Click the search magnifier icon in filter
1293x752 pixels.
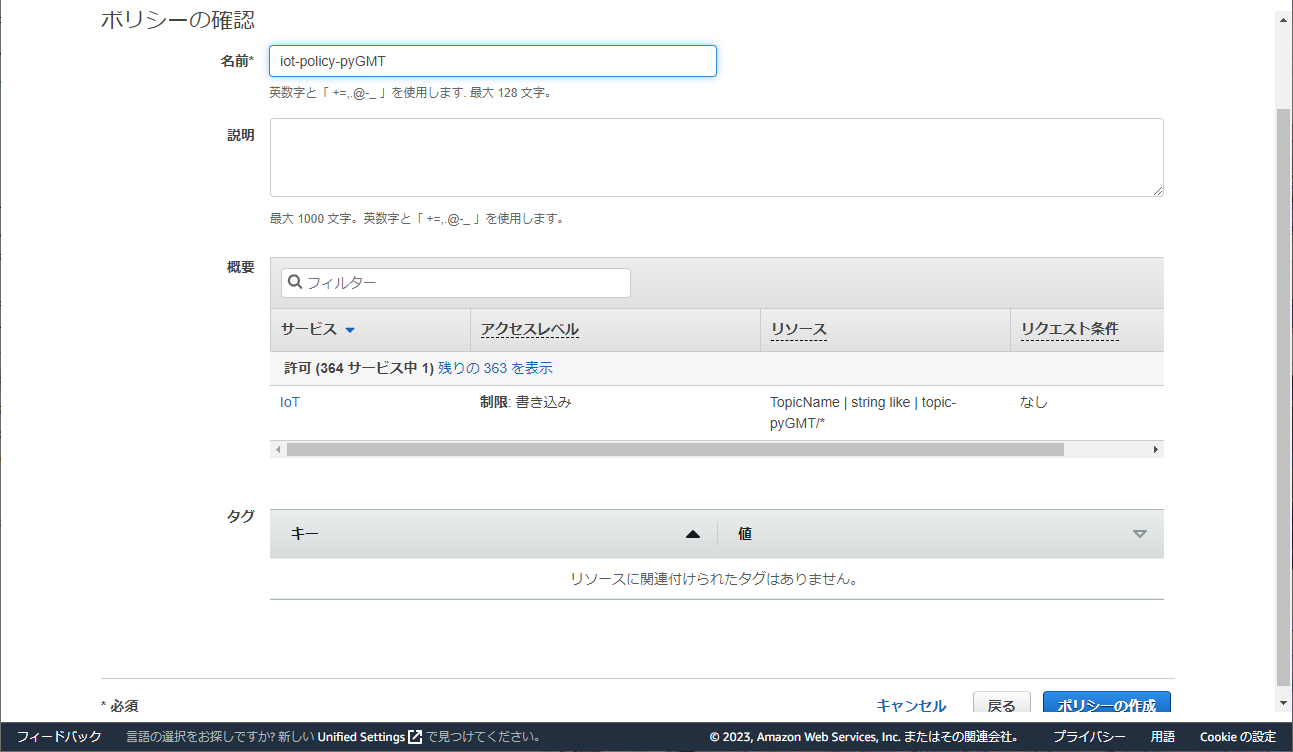(295, 282)
